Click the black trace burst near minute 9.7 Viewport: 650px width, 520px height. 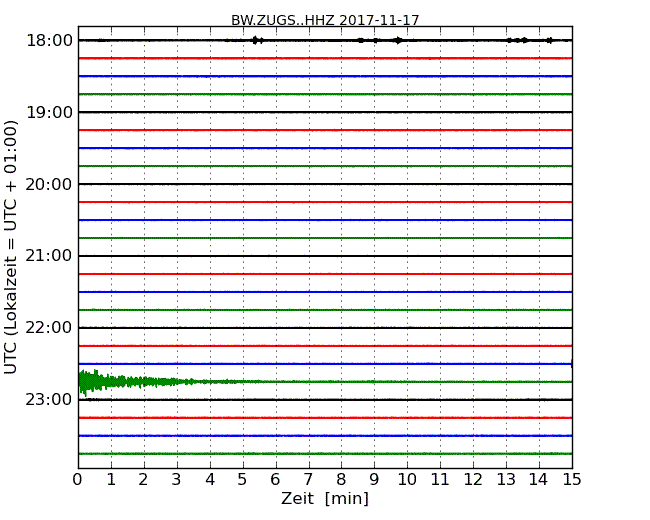point(398,40)
